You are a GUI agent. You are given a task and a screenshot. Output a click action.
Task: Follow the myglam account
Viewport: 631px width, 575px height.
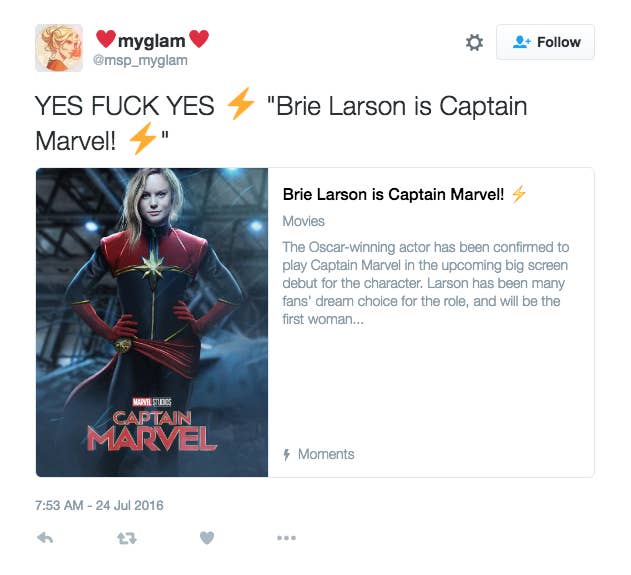click(545, 42)
